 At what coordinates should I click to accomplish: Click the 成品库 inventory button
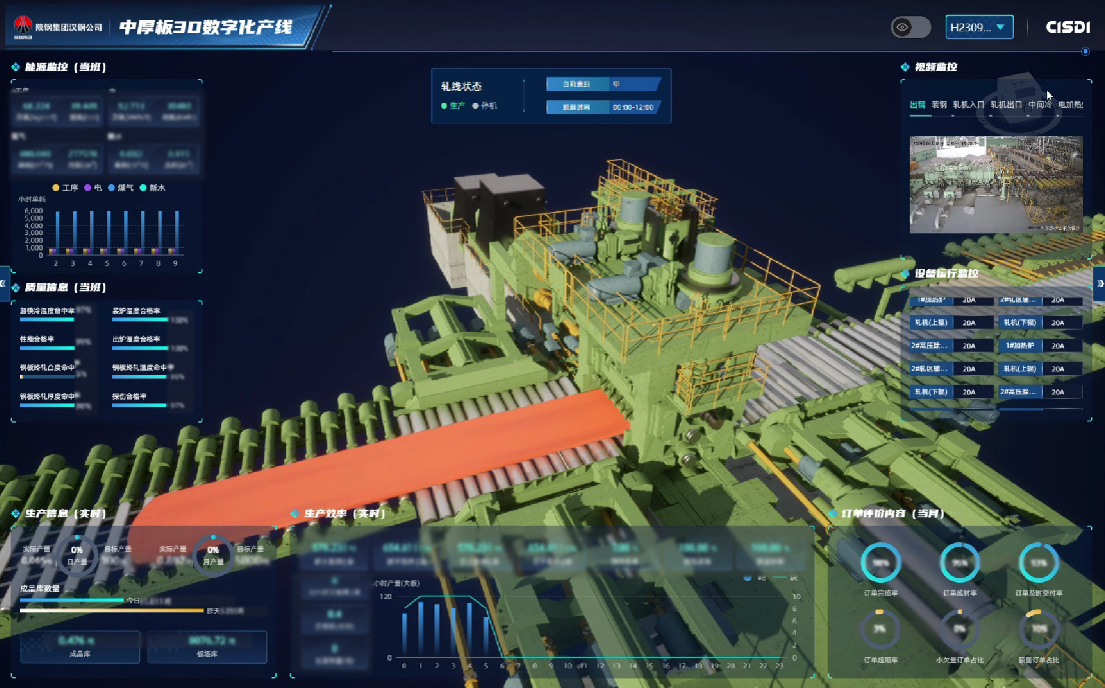coord(81,646)
